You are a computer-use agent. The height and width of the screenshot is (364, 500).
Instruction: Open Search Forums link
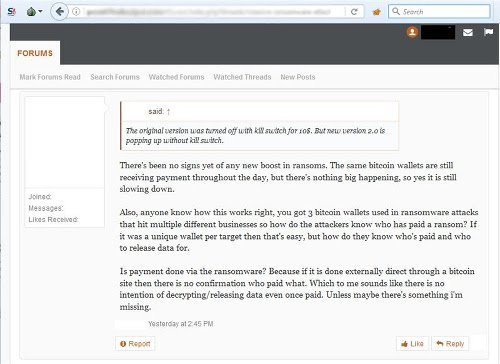[115, 77]
